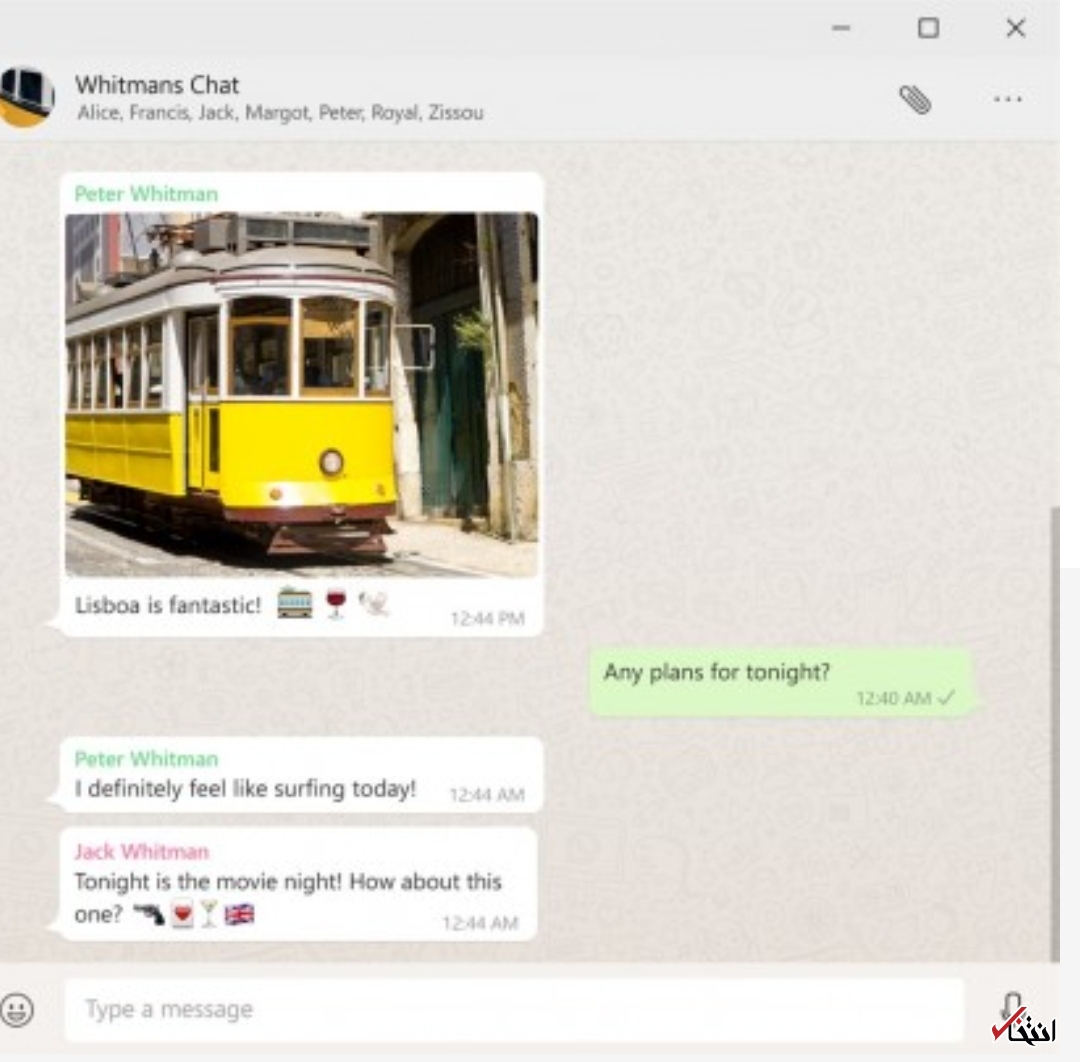Open the yellow tram photo
The image size is (1080, 1062).
tap(301, 394)
